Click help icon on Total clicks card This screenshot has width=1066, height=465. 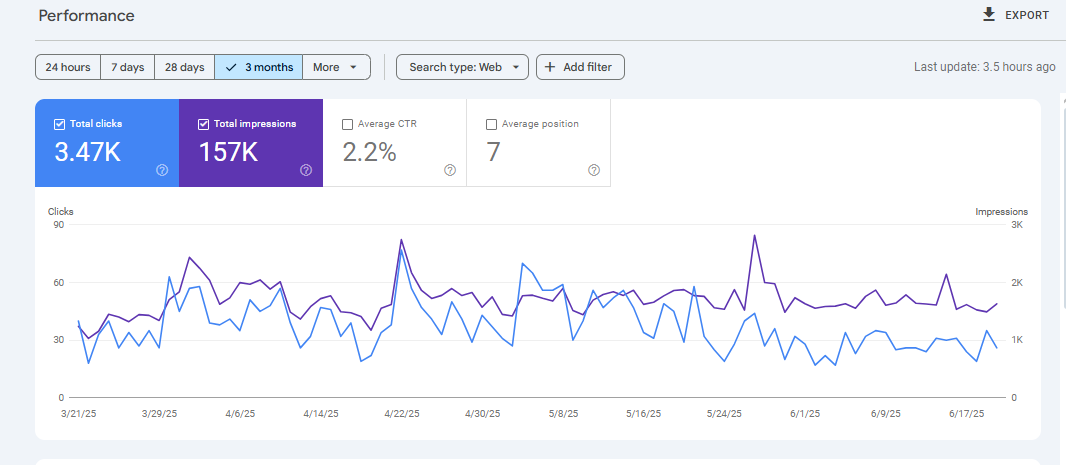162,170
